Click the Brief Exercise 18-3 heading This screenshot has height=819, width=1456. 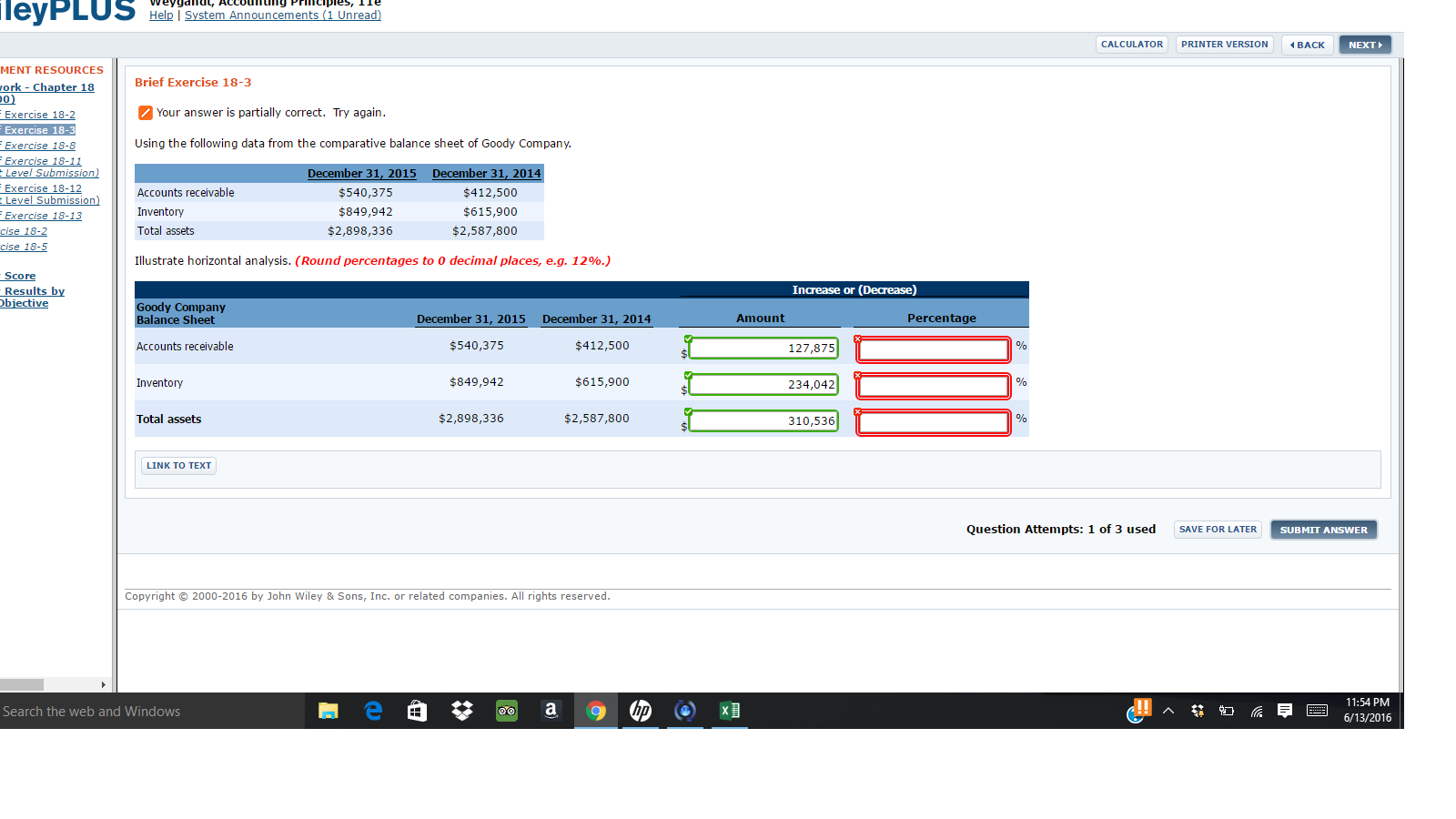tap(193, 82)
